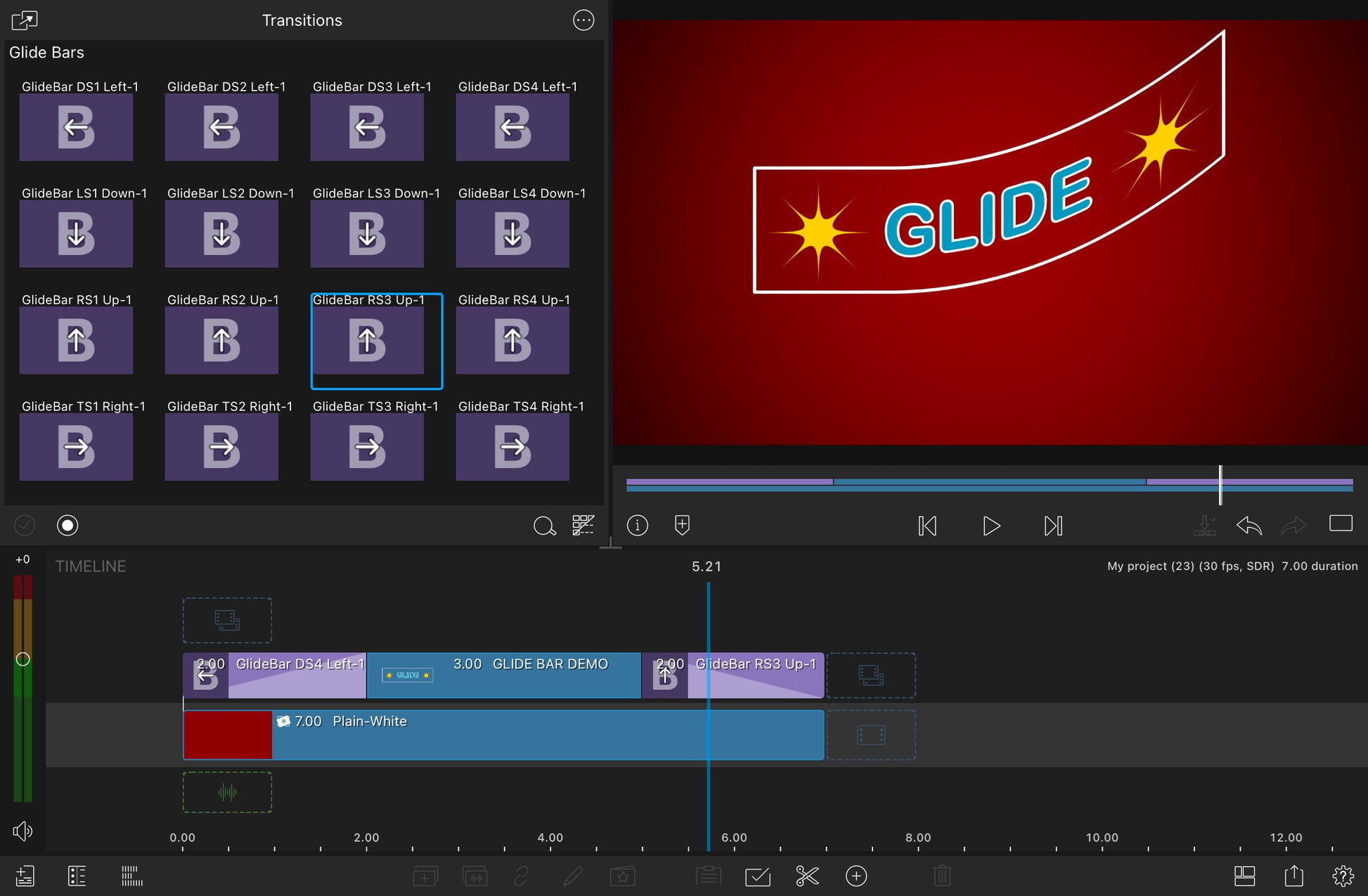
Task: Adjust the audio level slider knob
Action: point(22,659)
